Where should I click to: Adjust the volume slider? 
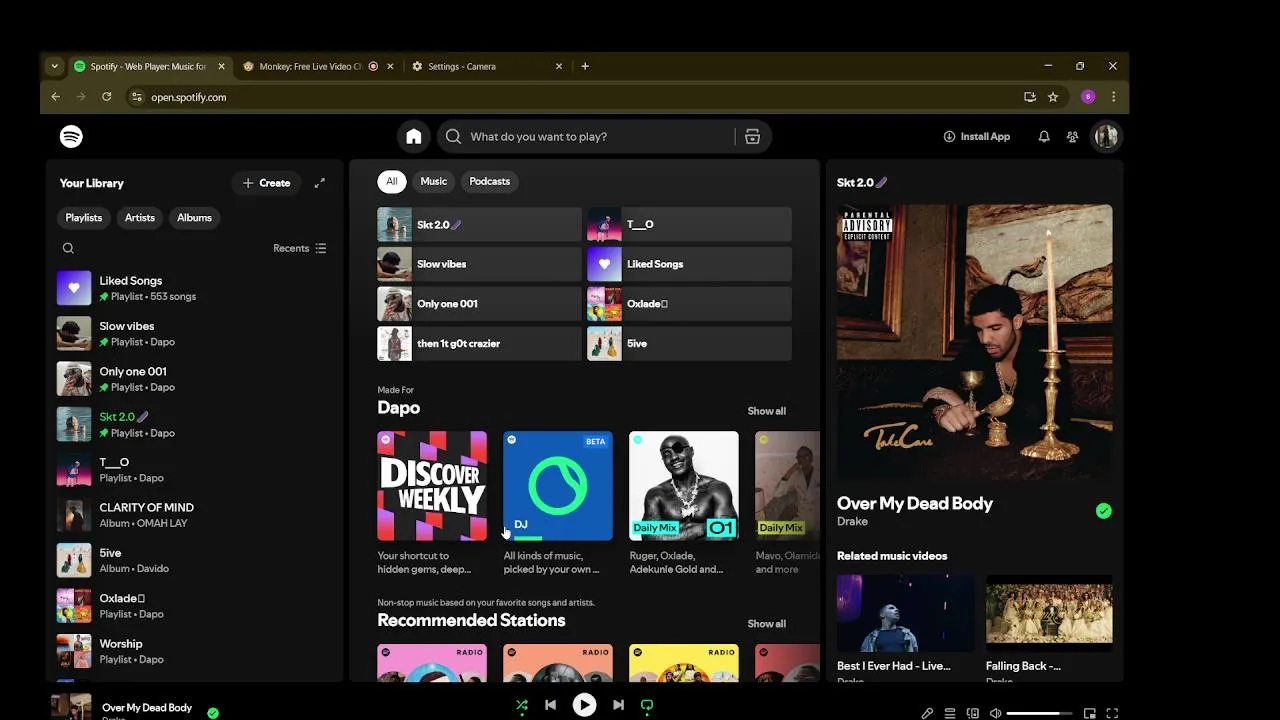pos(1039,713)
